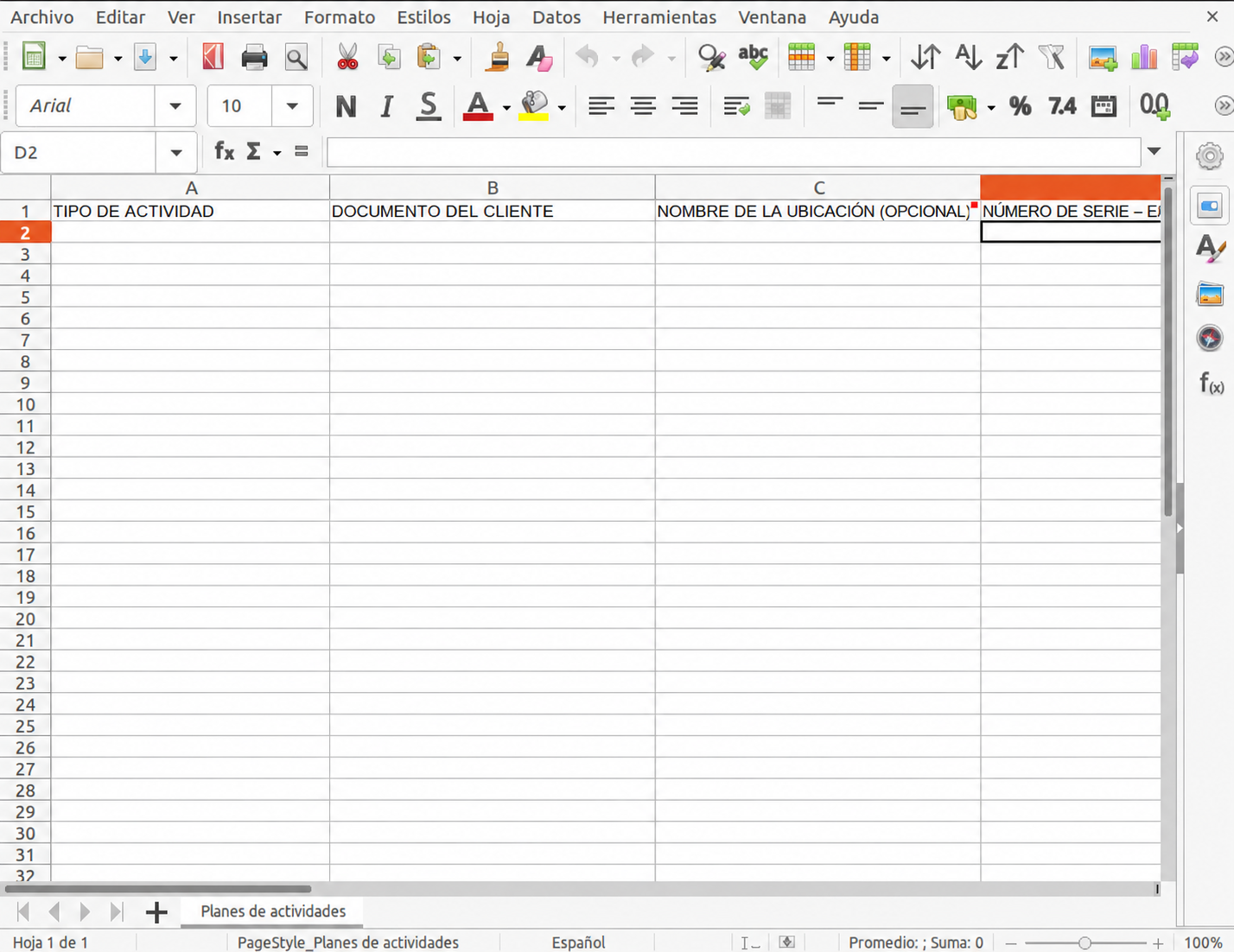
Task: Insert a chart using chart icon
Action: tap(1143, 58)
